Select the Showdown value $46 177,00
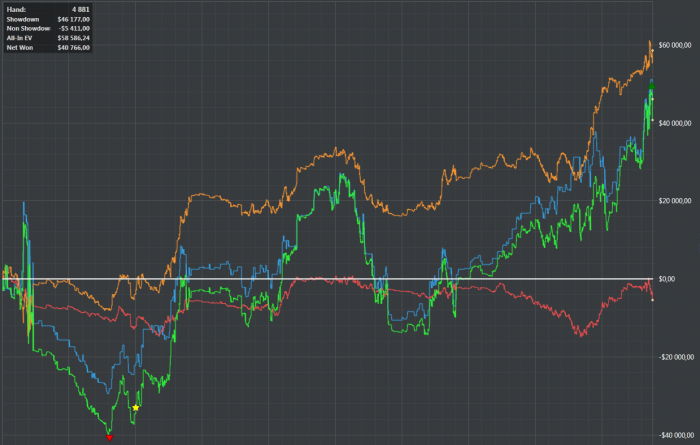The height and width of the screenshot is (445, 700). coord(73,19)
